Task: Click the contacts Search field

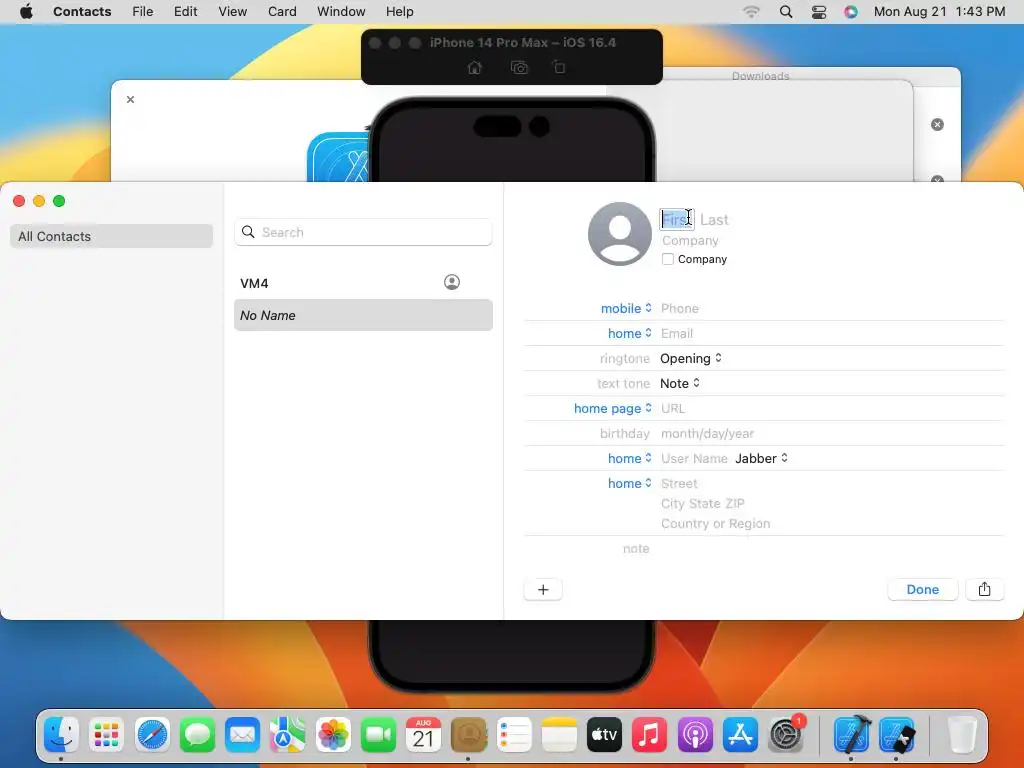Action: pyautogui.click(x=362, y=232)
